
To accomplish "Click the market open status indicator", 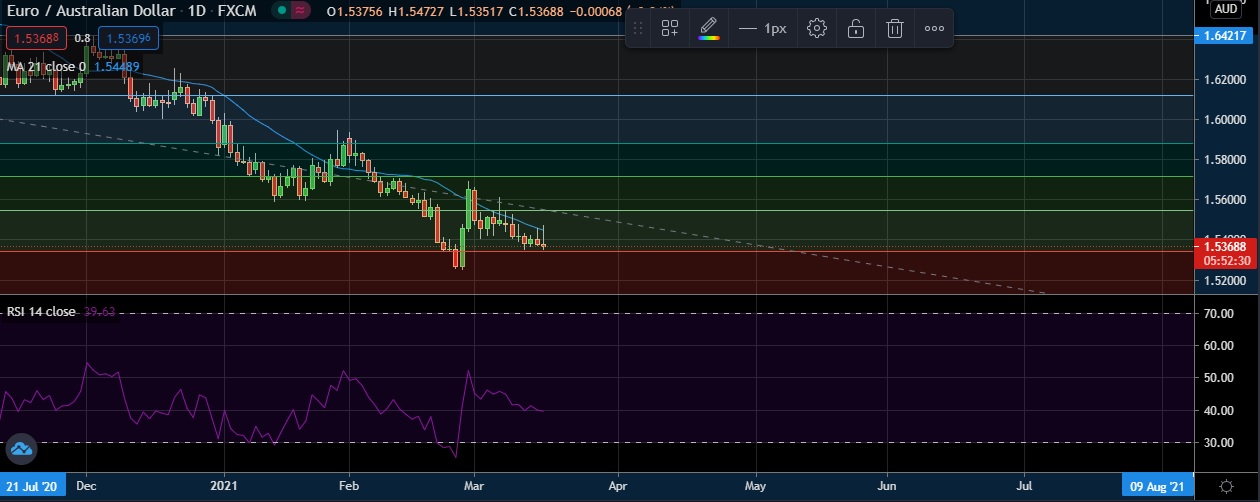I will pyautogui.click(x=283, y=10).
